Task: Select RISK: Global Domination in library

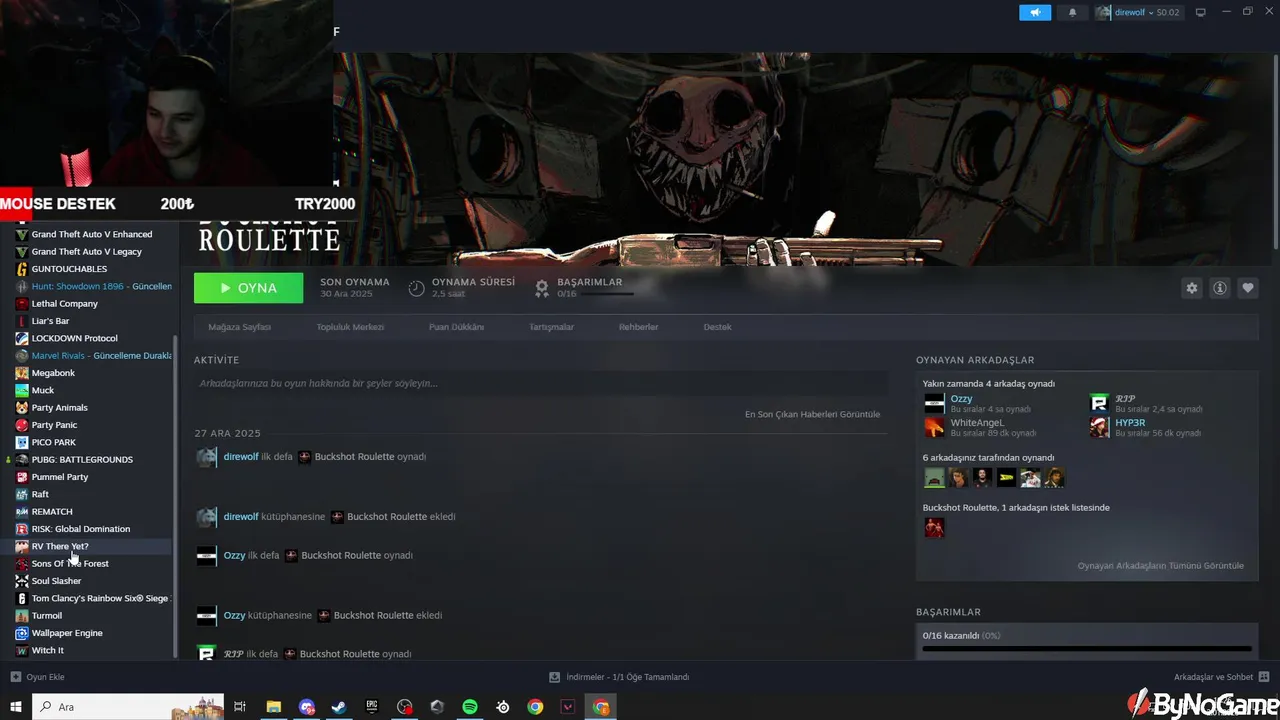Action: [81, 529]
